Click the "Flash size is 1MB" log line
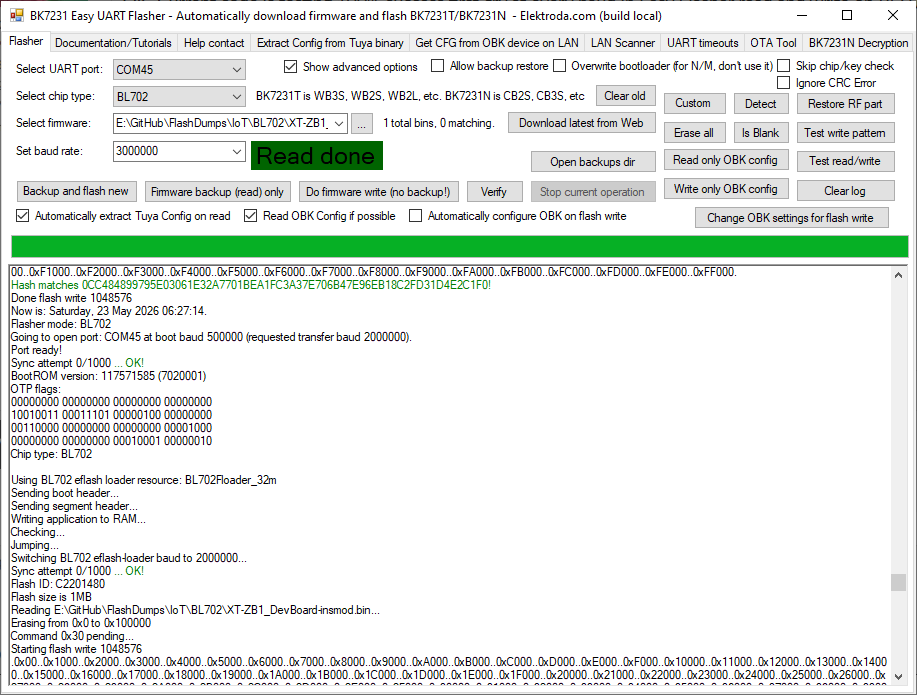This screenshot has height=695, width=917. pyautogui.click(x=51, y=597)
